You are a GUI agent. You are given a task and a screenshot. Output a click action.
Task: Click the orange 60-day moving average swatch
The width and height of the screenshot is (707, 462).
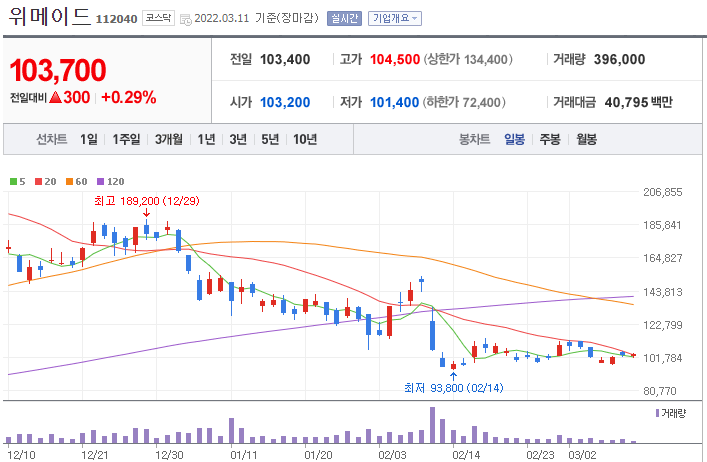(69, 182)
